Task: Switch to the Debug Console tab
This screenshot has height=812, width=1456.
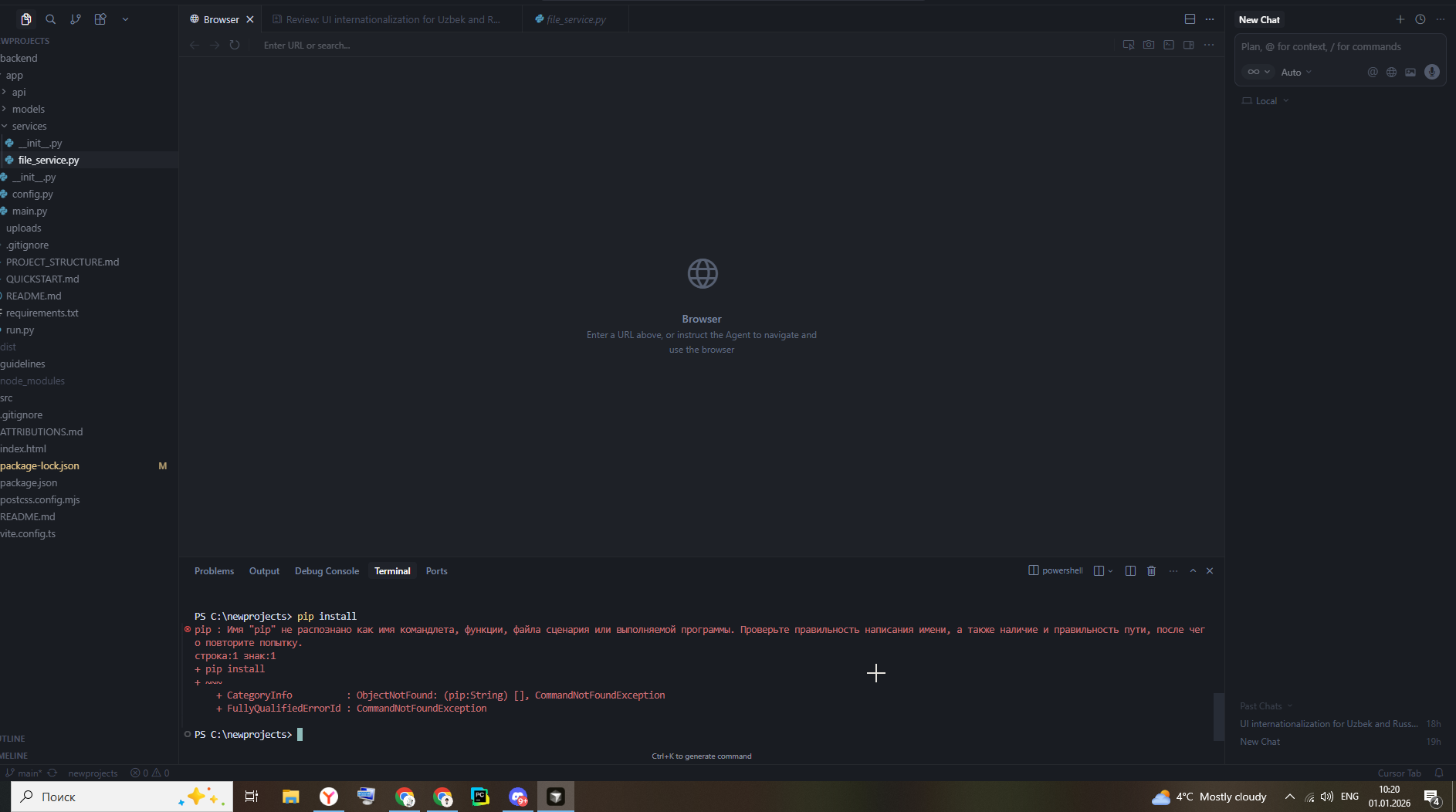Action: [x=327, y=571]
